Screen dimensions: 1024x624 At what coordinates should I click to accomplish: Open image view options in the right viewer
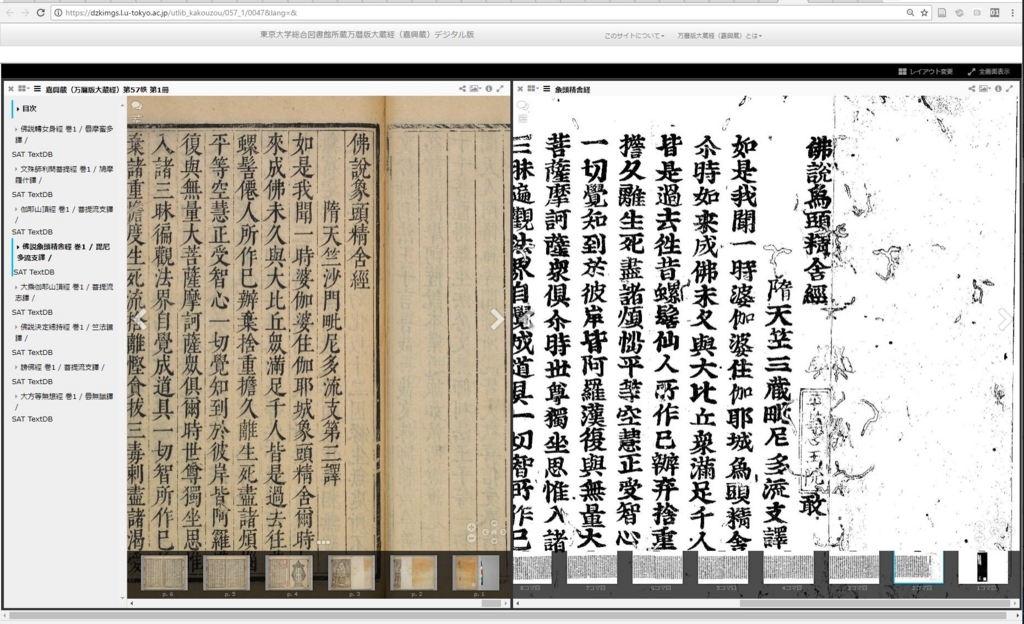point(984,89)
